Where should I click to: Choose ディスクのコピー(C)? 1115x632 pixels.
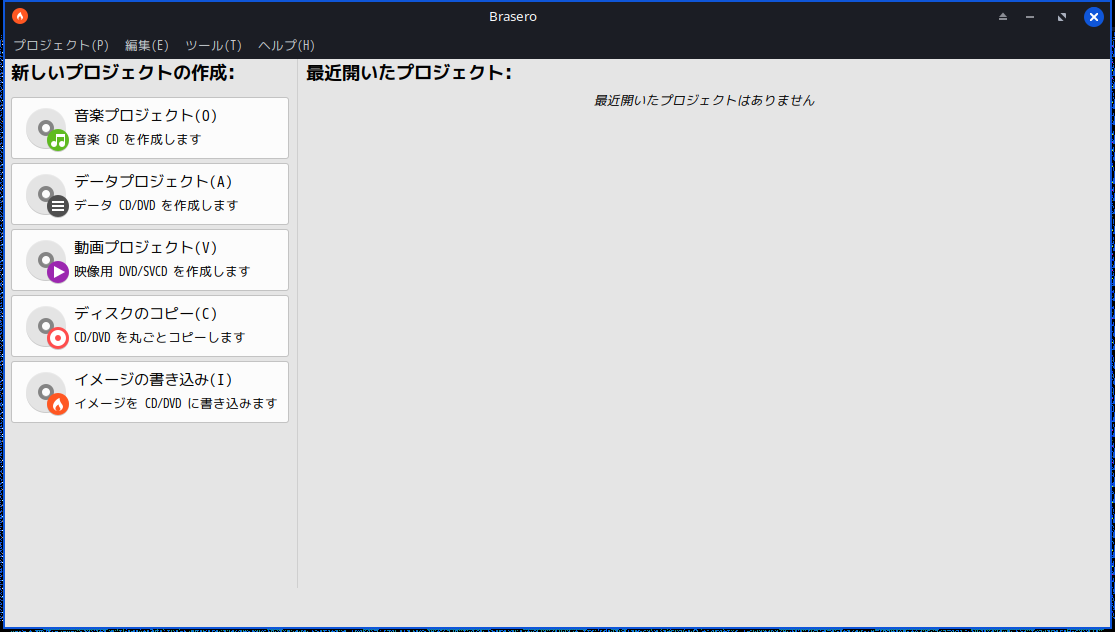(150, 326)
